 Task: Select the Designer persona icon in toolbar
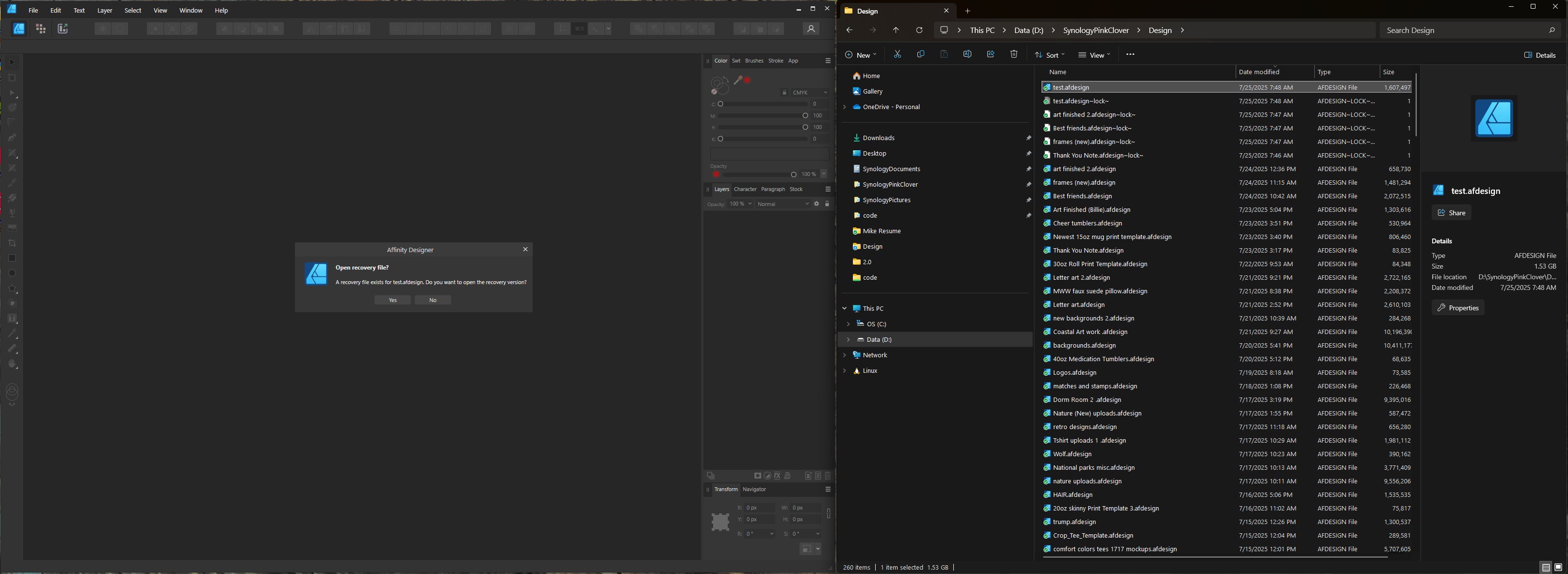pos(19,29)
